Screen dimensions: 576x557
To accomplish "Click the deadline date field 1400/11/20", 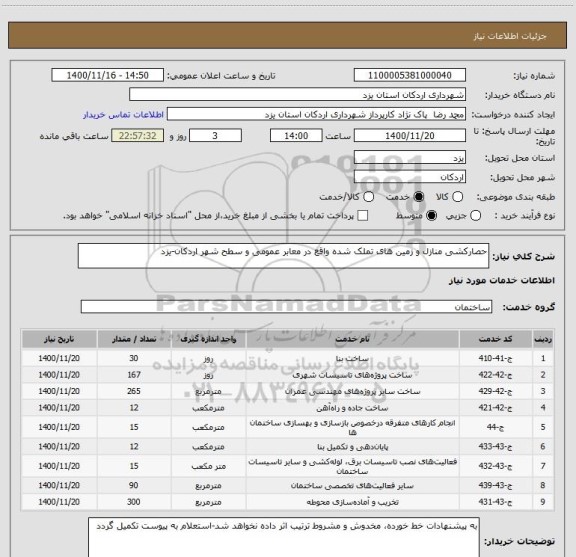I will coord(410,136).
